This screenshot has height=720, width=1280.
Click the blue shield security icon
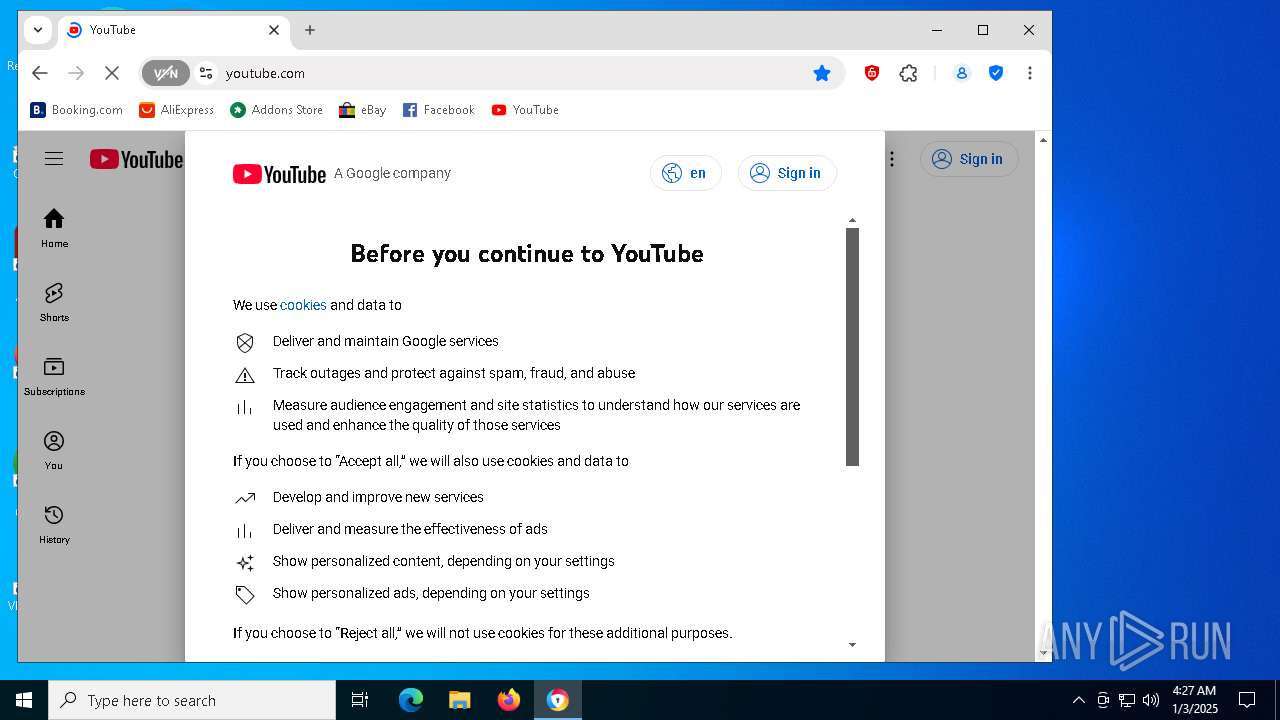click(996, 73)
